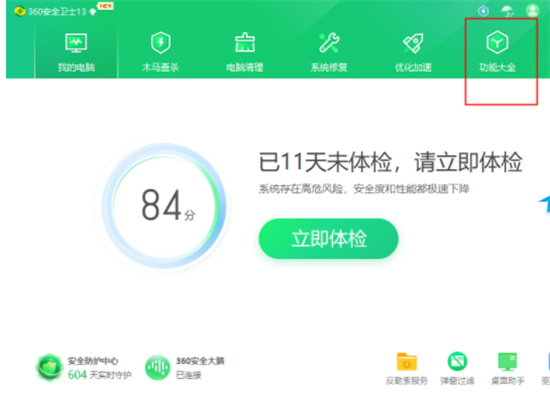Open the 木马查杀 shield icon
This screenshot has width=550, height=395.
click(161, 42)
